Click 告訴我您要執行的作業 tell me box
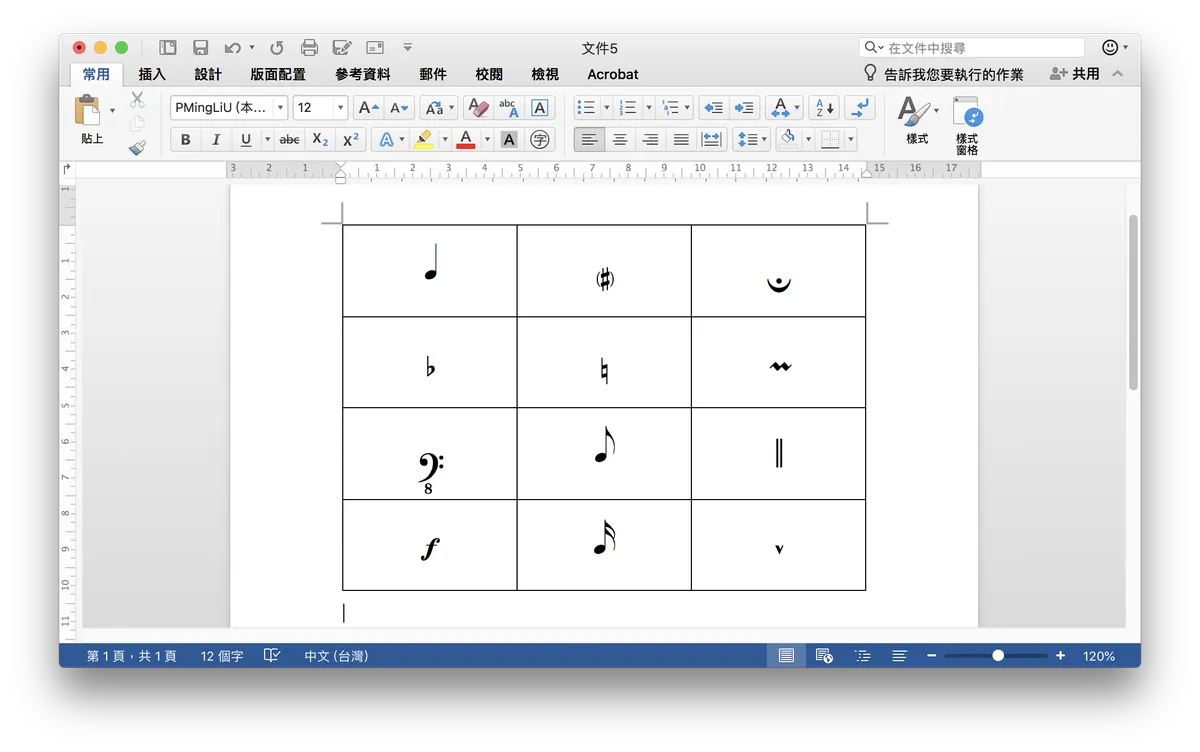 pos(943,74)
